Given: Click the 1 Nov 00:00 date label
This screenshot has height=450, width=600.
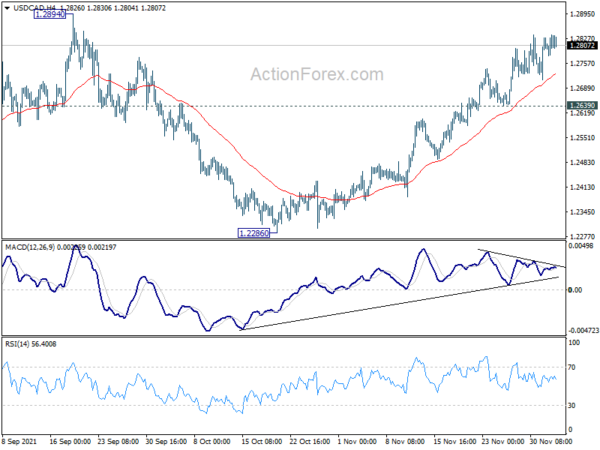Looking at the screenshot, I should pos(357,442).
